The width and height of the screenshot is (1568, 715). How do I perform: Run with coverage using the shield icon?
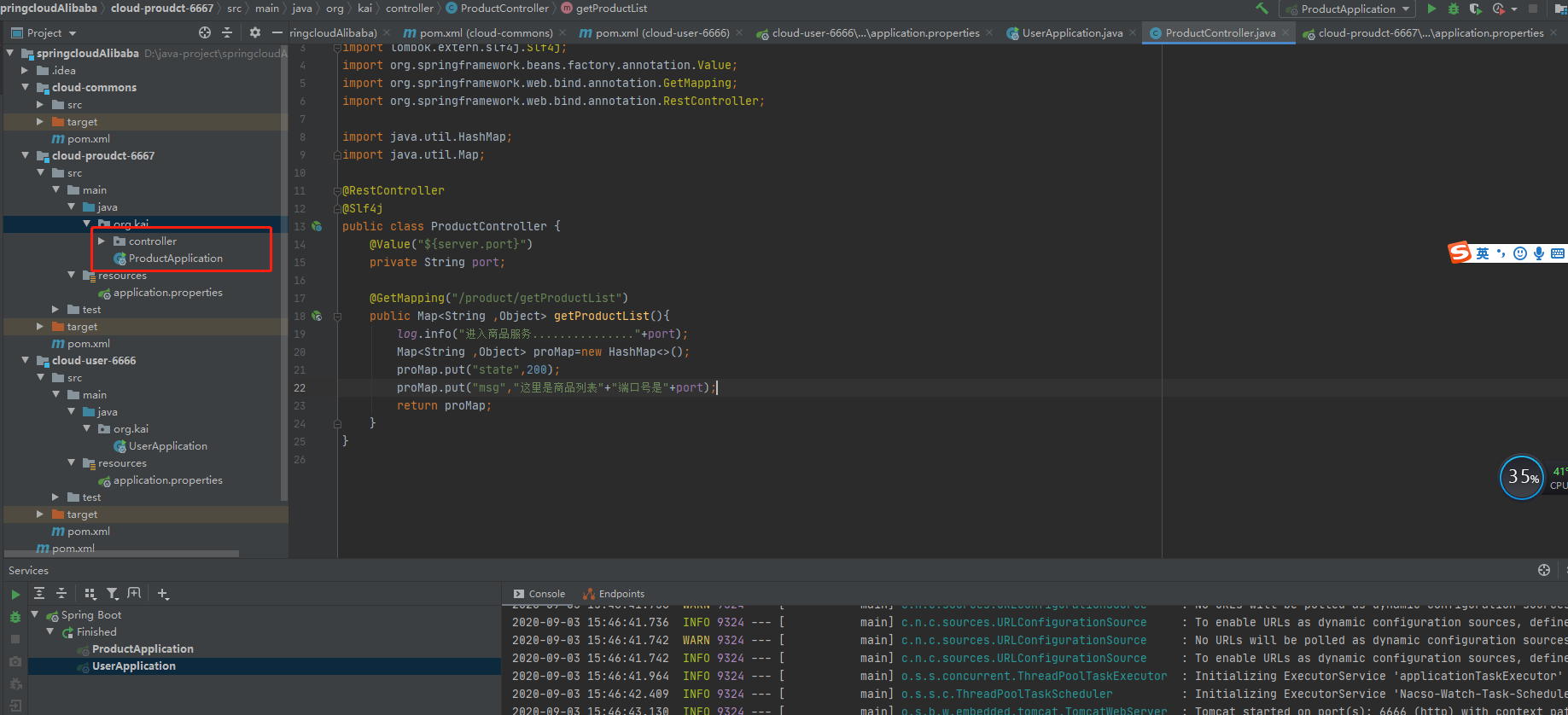(1475, 9)
